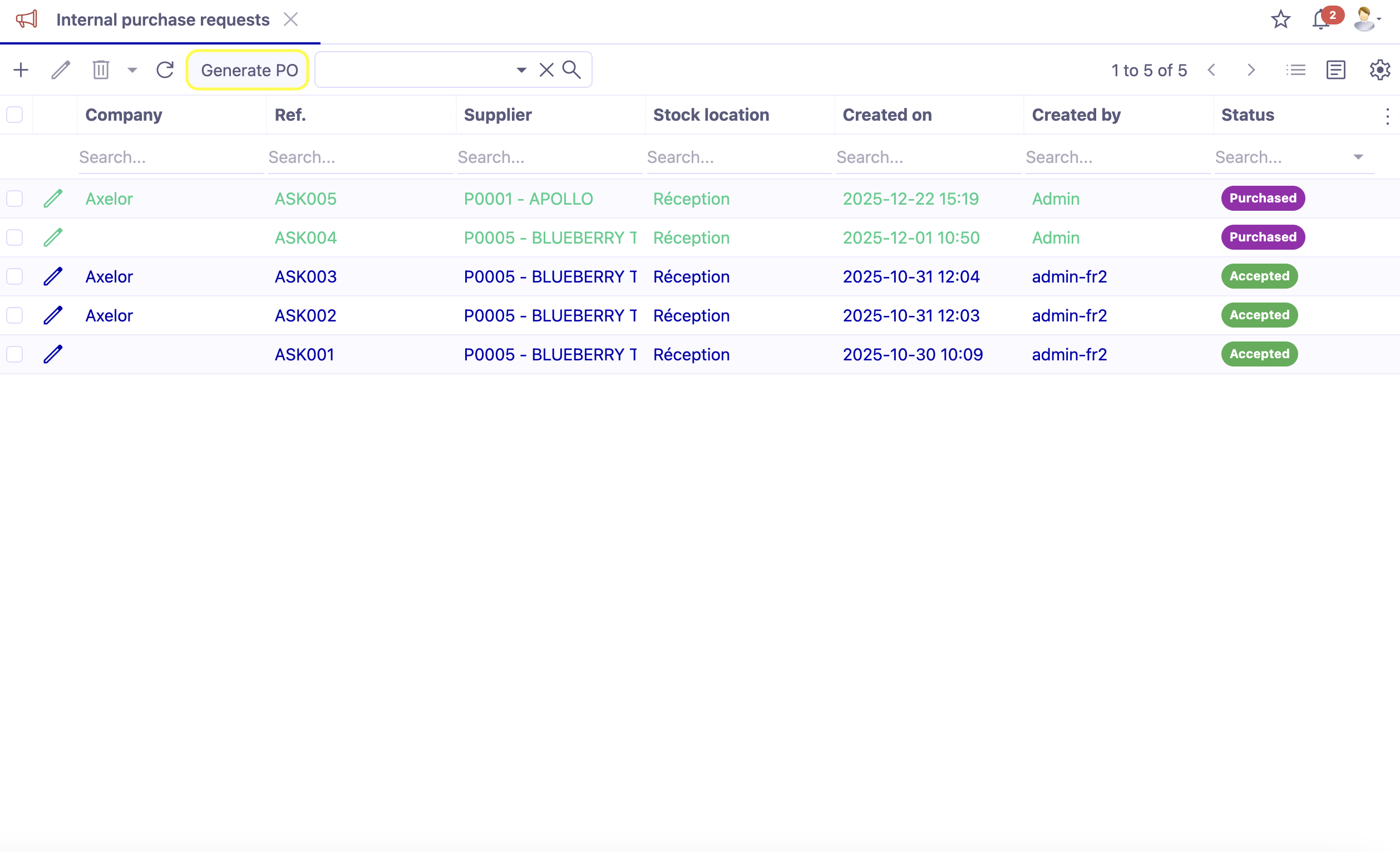Image resolution: width=1400 pixels, height=852 pixels.
Task: Run the search with the magnifier icon
Action: 571,70
